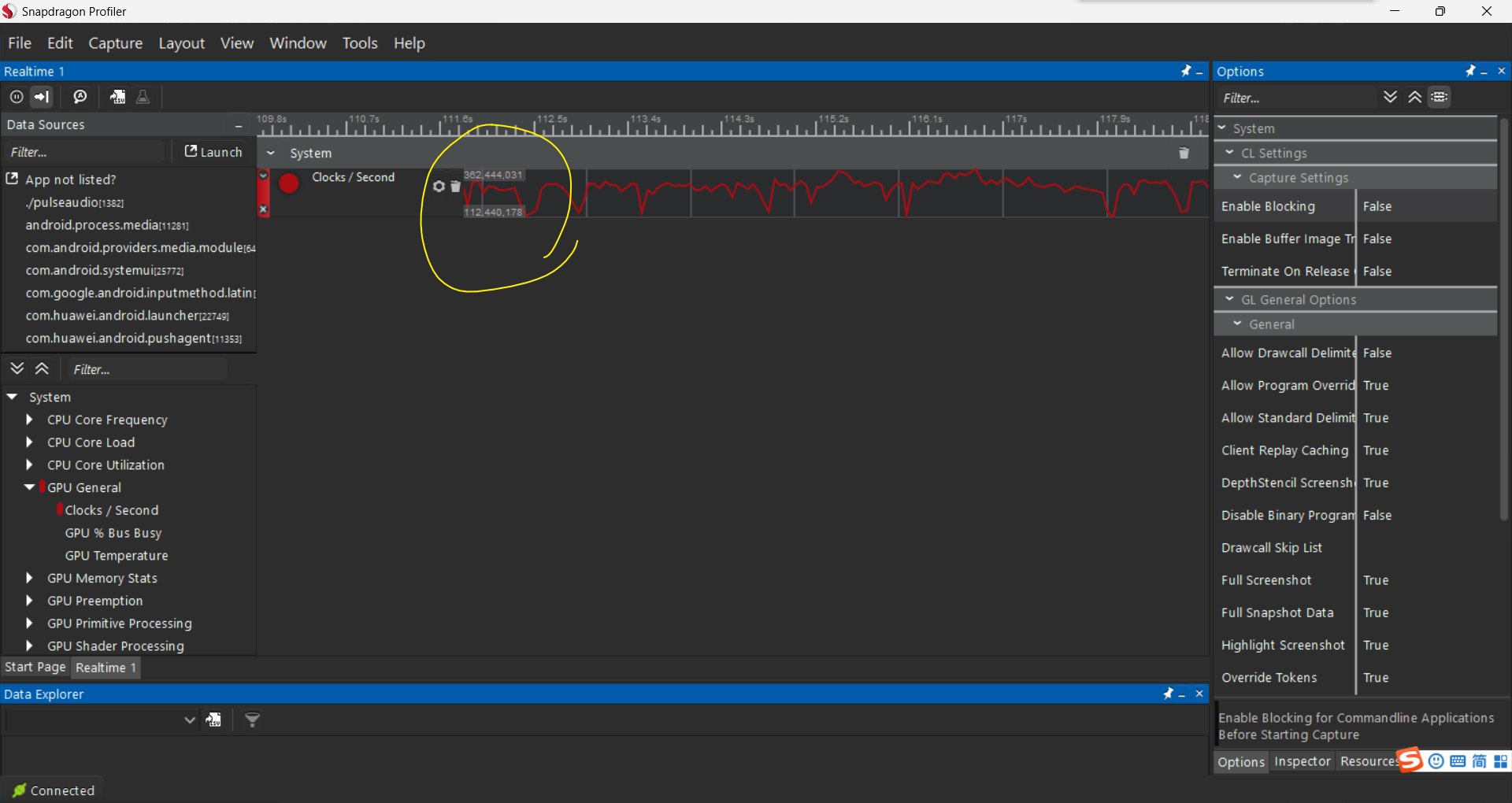Collapse all metric categories in Data Sources
Viewport: 1512px width, 803px height.
click(43, 368)
